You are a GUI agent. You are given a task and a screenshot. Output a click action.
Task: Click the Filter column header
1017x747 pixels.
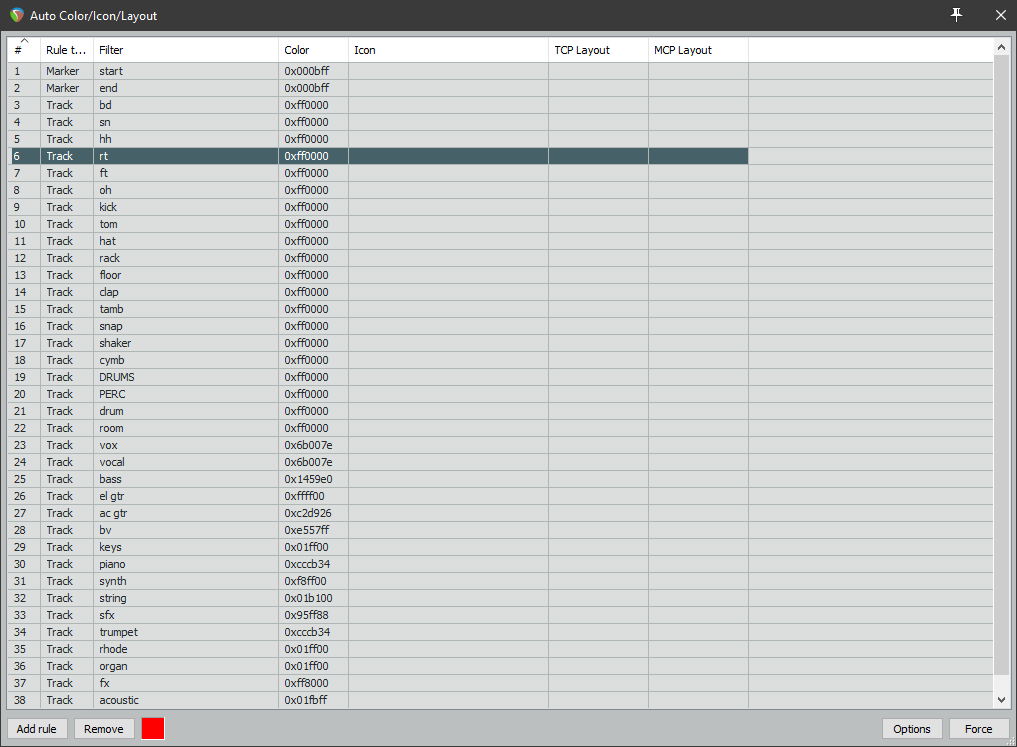point(185,50)
